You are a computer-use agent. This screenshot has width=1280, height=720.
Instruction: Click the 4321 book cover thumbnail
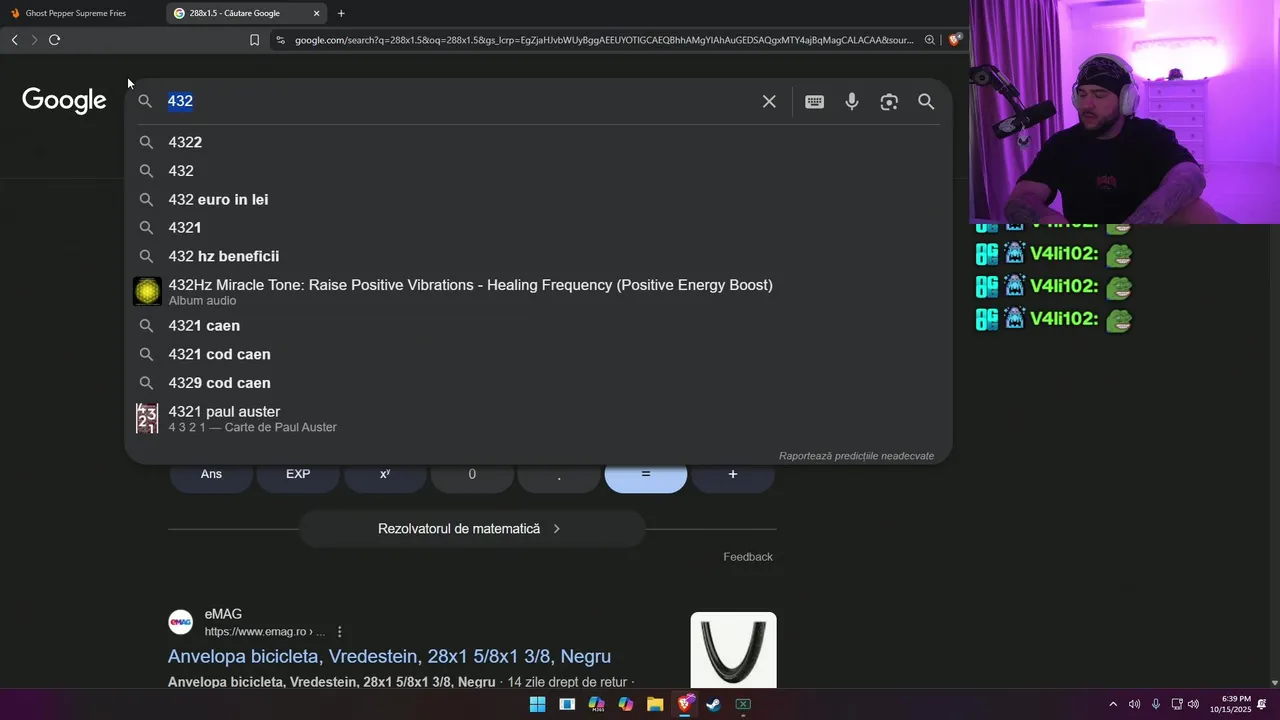[x=147, y=418]
